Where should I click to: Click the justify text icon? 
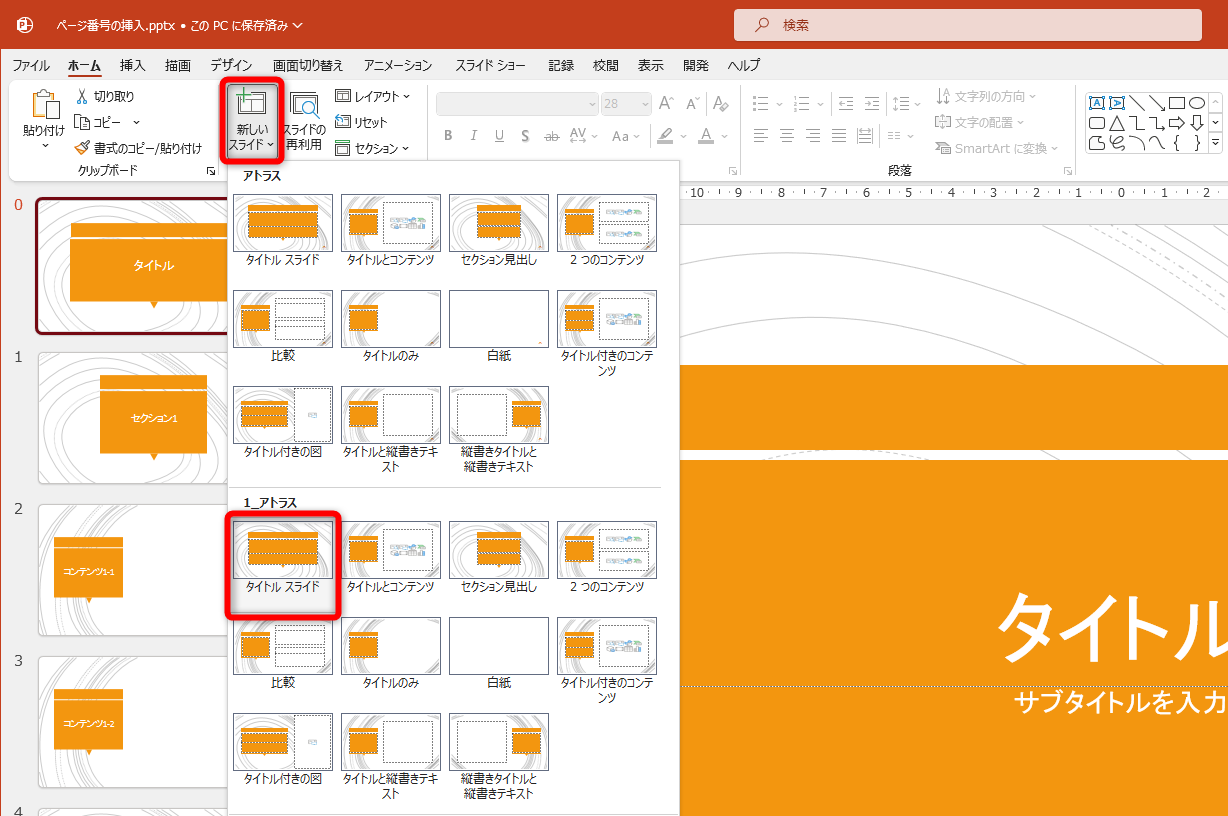840,135
